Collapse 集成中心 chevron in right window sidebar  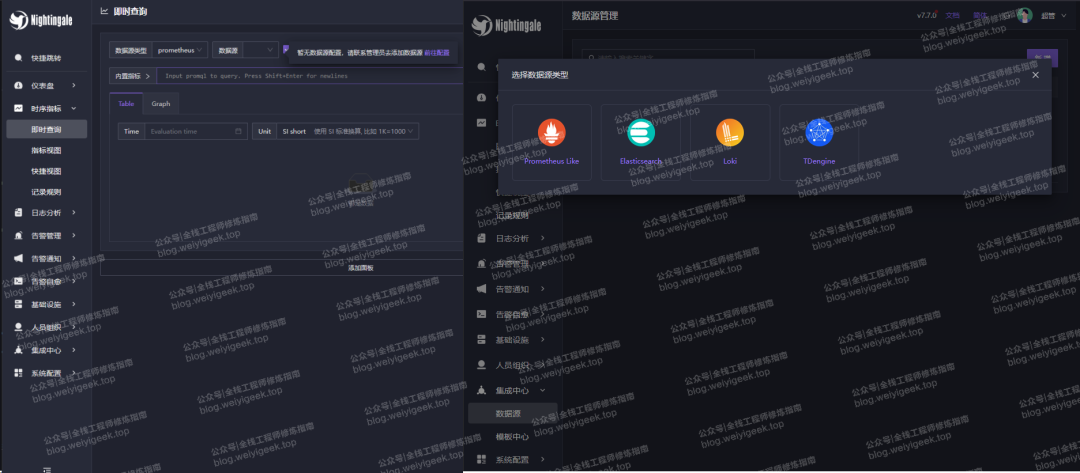[x=543, y=390]
